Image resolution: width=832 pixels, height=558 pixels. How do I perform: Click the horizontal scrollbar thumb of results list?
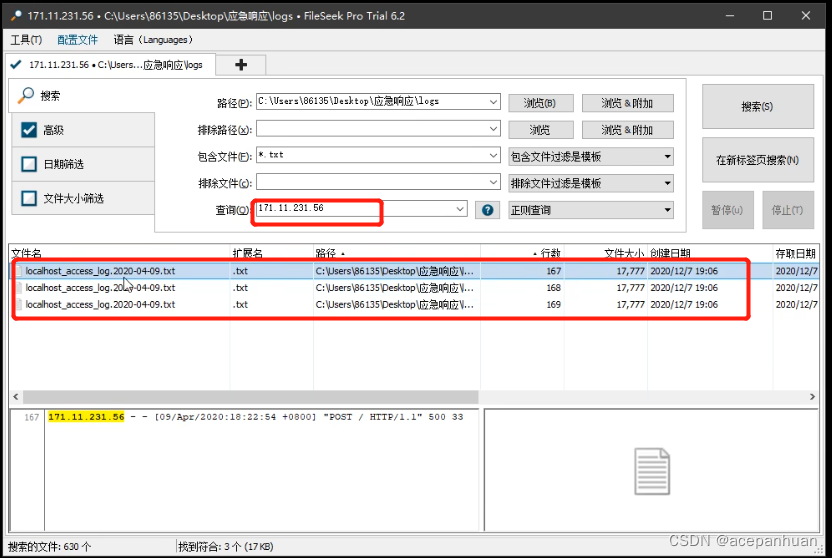[x=250, y=397]
